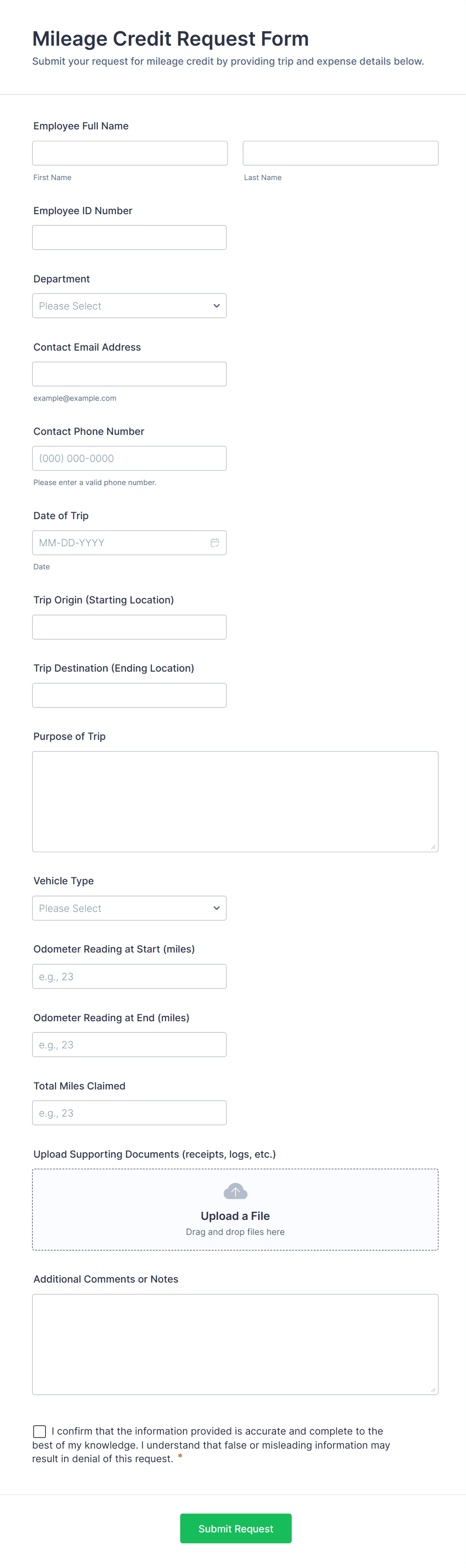Focus the Contact Phone Number field
The image size is (466, 1568).
[x=129, y=458]
